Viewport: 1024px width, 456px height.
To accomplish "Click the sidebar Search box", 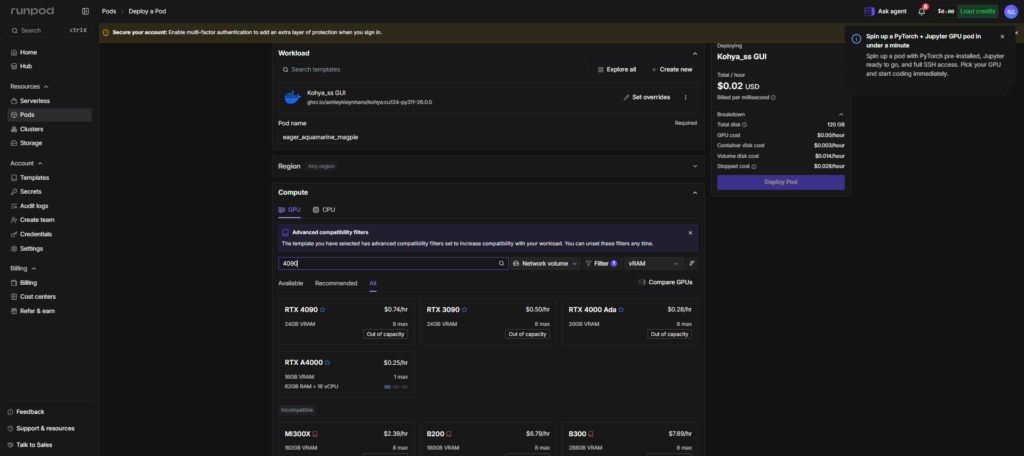I will click(48, 30).
